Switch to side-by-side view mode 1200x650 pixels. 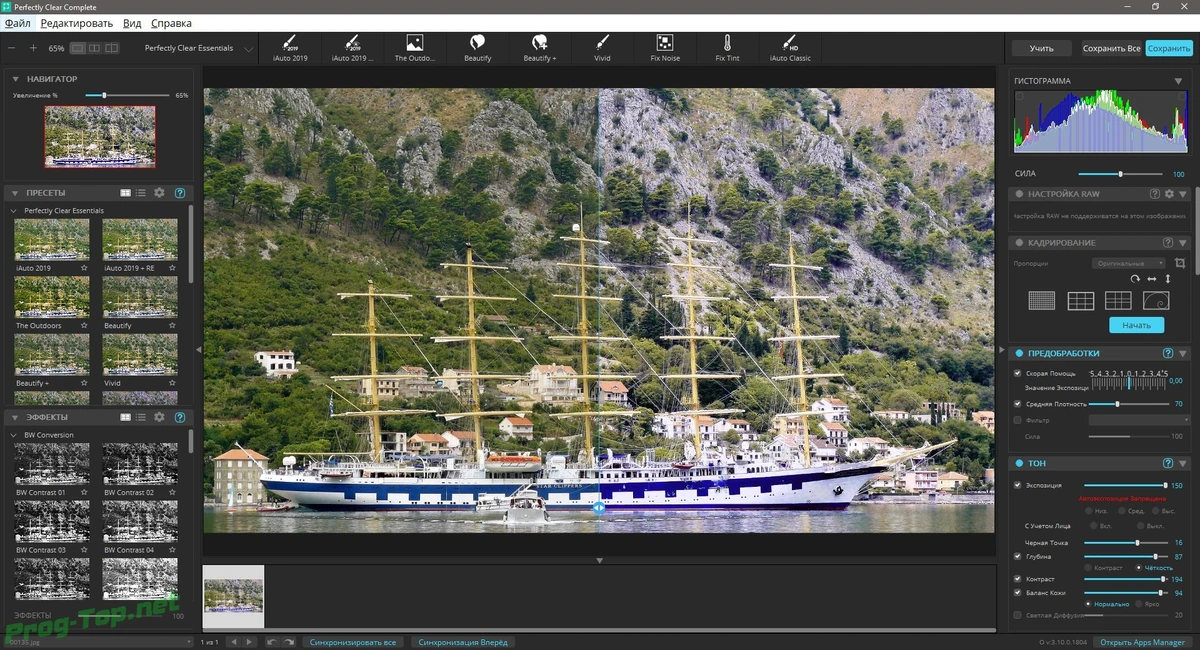point(94,47)
